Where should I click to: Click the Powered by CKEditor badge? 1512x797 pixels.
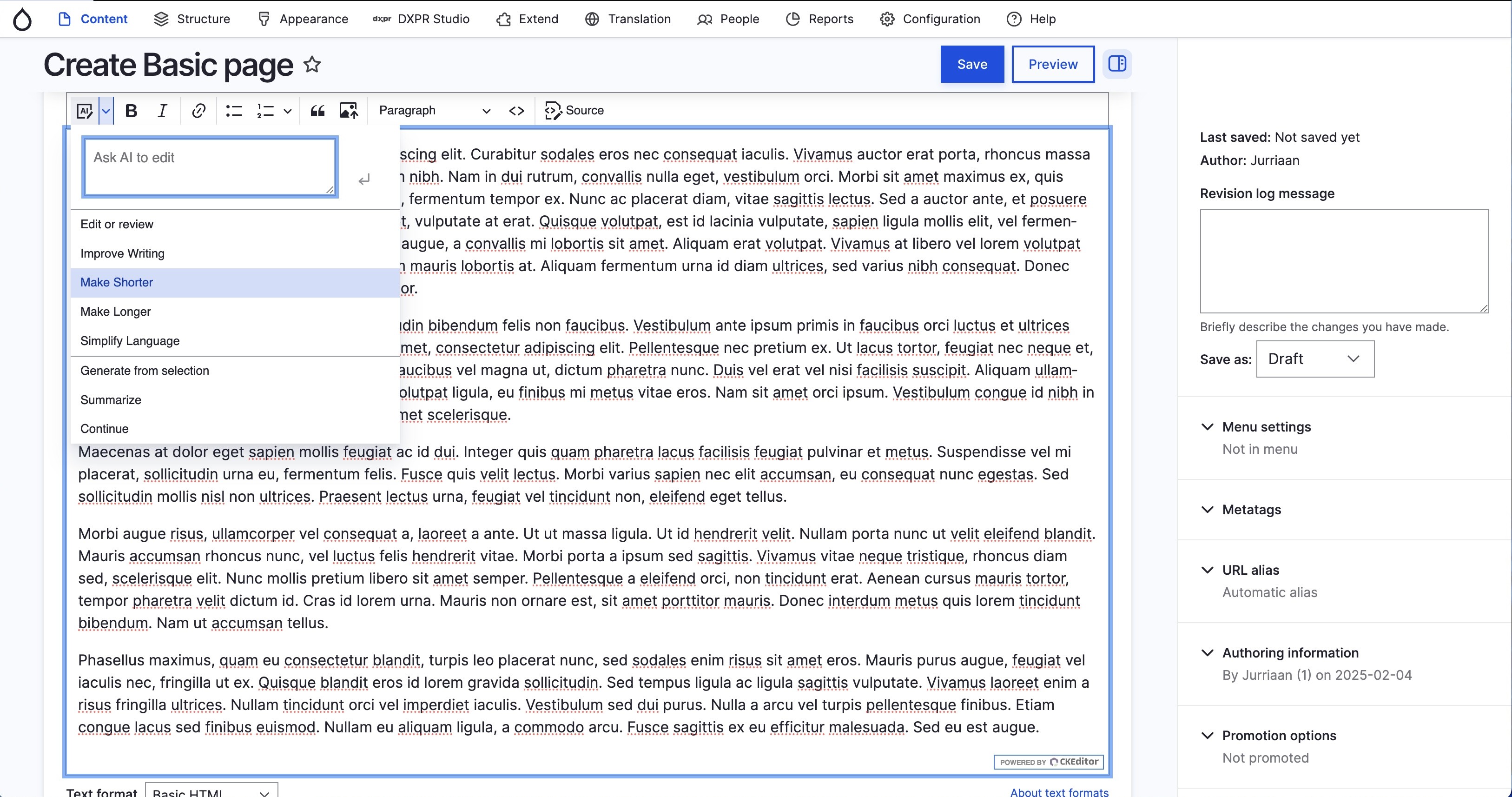[x=1048, y=762]
